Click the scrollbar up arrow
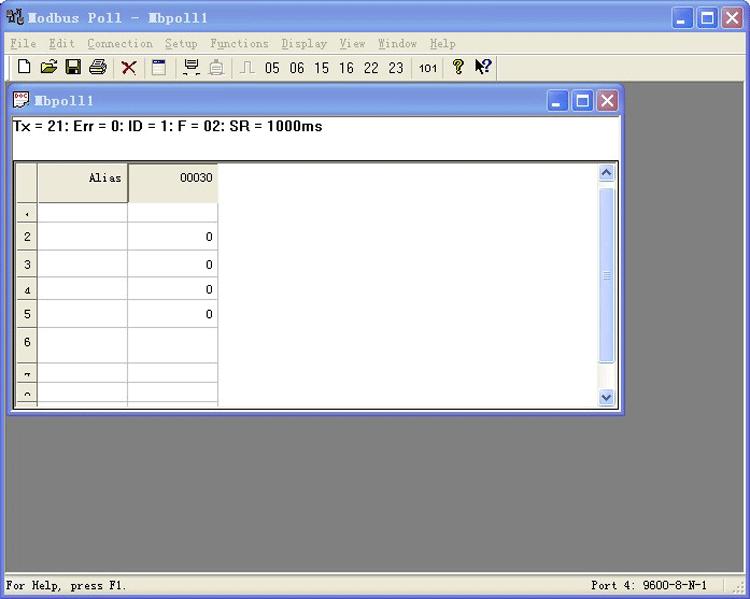750x599 pixels. point(607,173)
